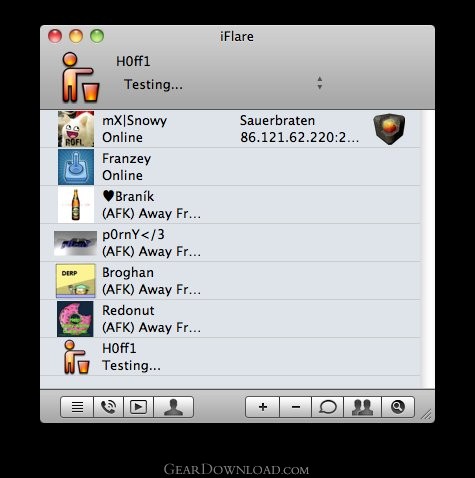Click the H0ff1 username in header

point(133,61)
